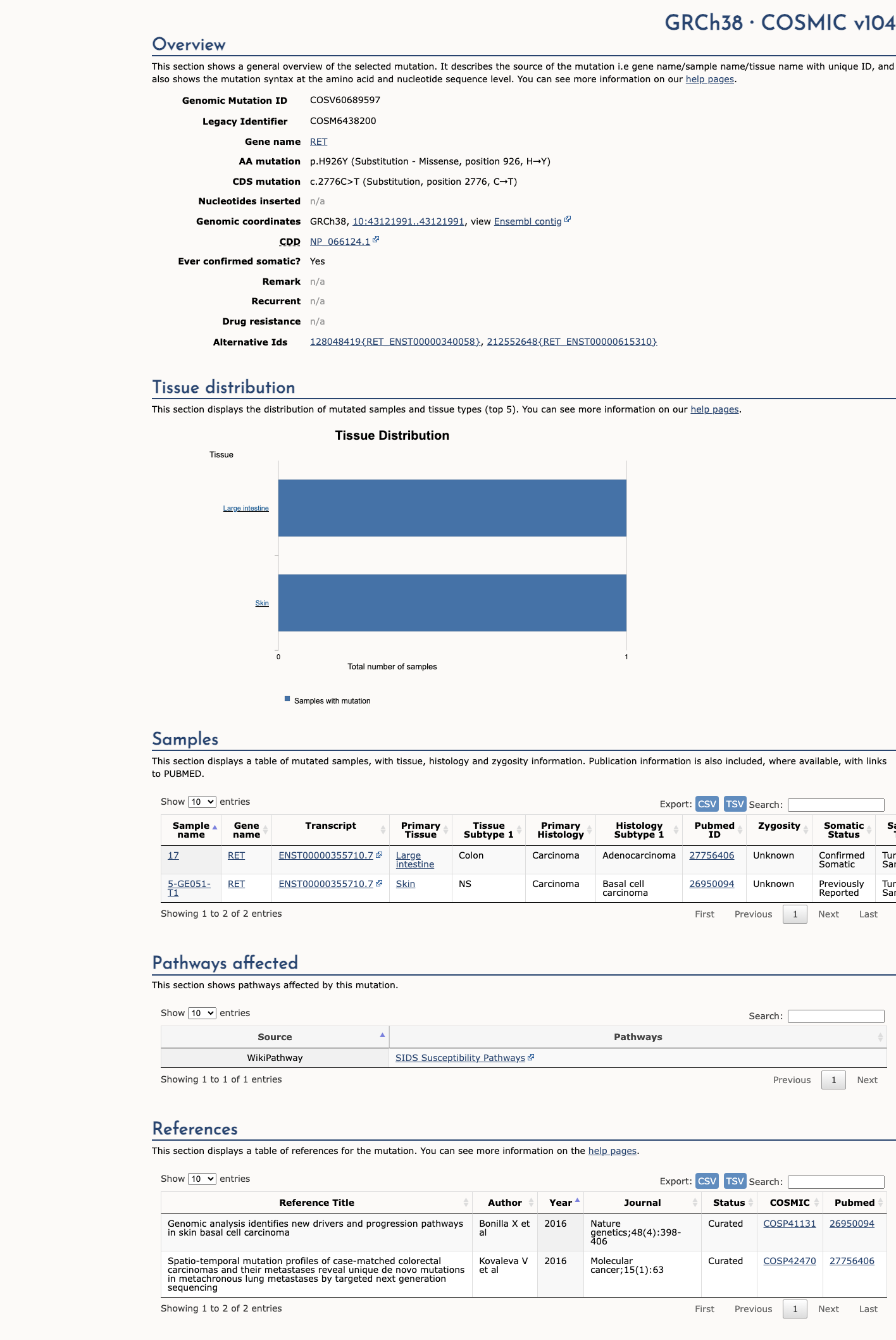
Task: Open genomic coordinates 10:43121991..43121991 link
Action: [408, 221]
